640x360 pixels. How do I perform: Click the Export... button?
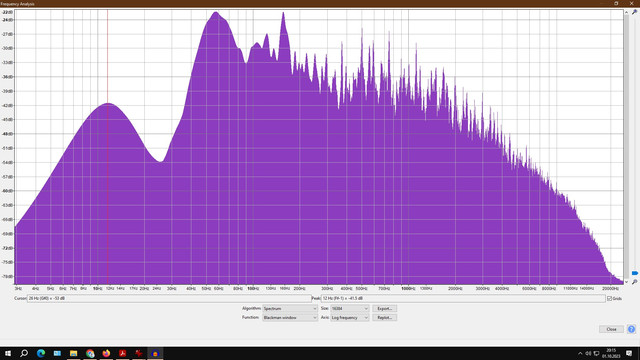tap(384, 309)
